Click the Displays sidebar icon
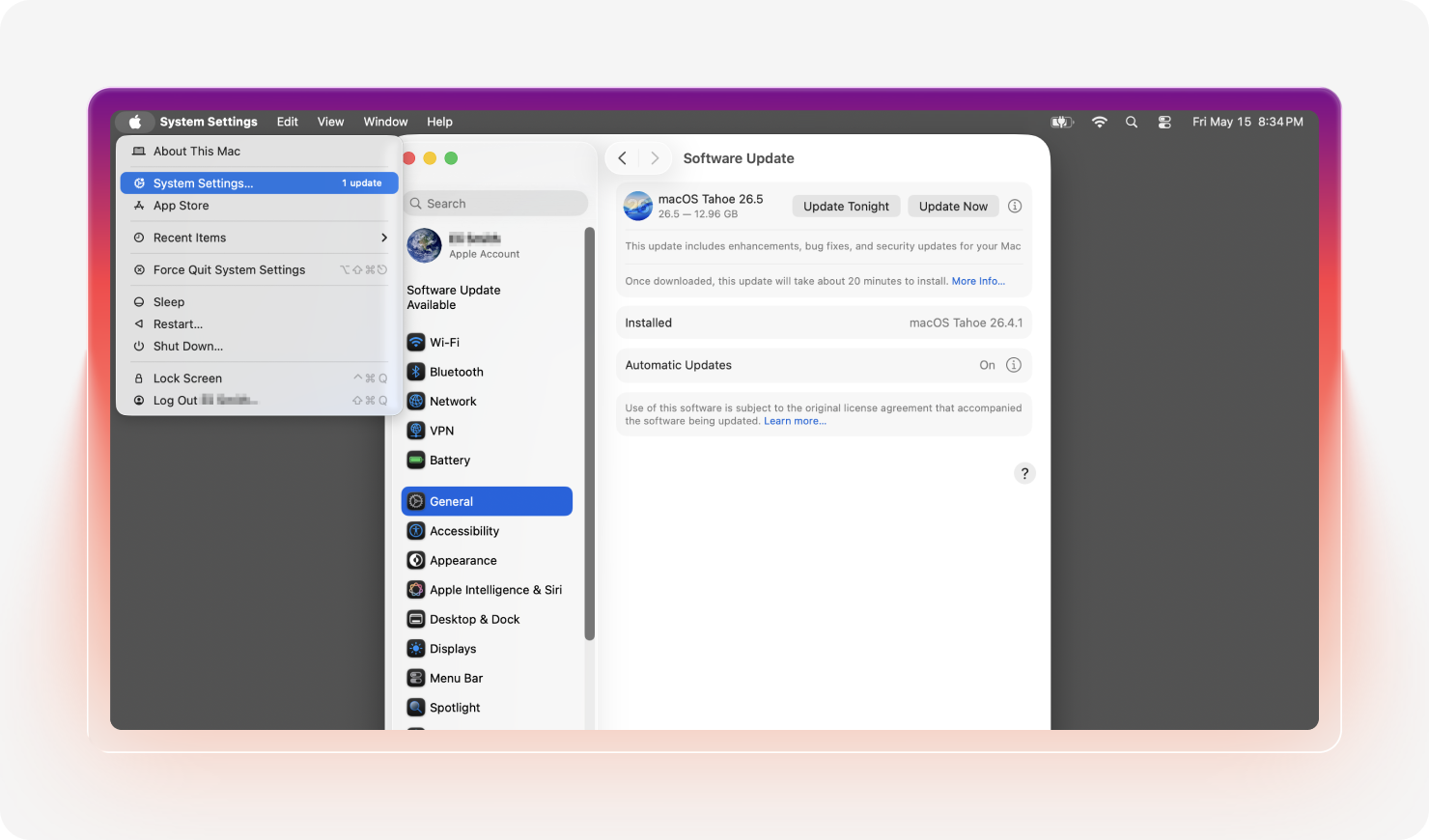Image resolution: width=1429 pixels, height=840 pixels. click(x=416, y=649)
